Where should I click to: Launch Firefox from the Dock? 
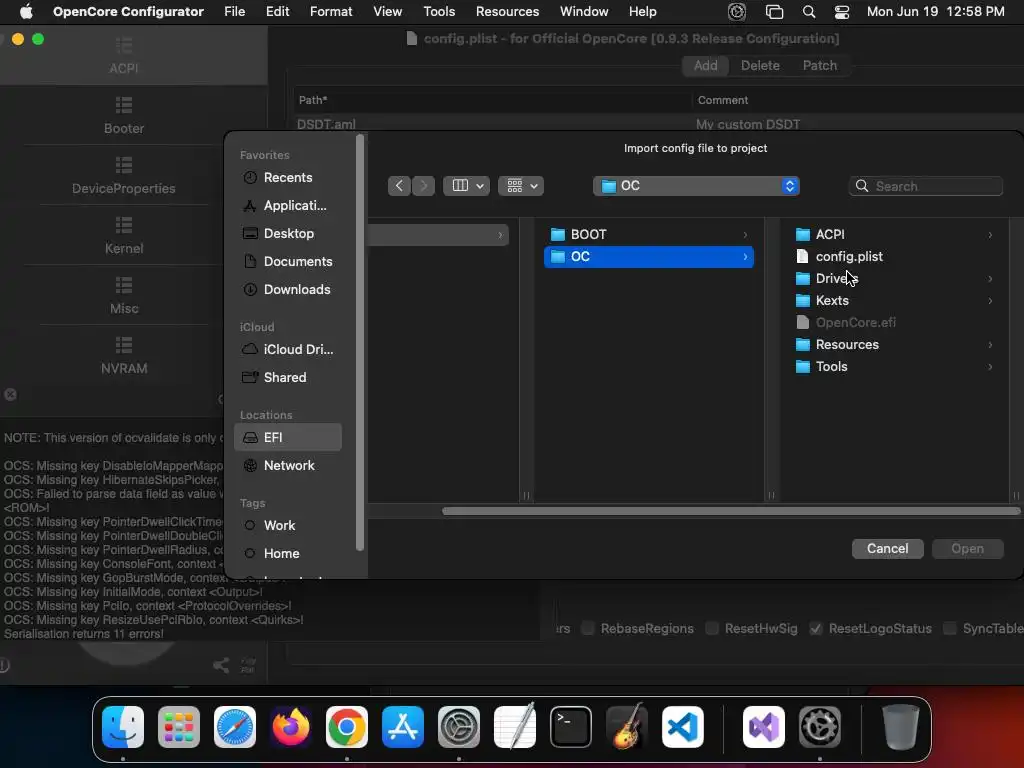tap(291, 727)
